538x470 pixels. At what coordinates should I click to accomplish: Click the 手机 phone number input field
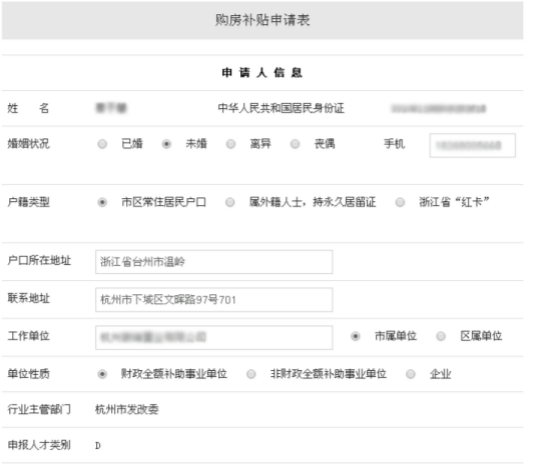coord(472,145)
